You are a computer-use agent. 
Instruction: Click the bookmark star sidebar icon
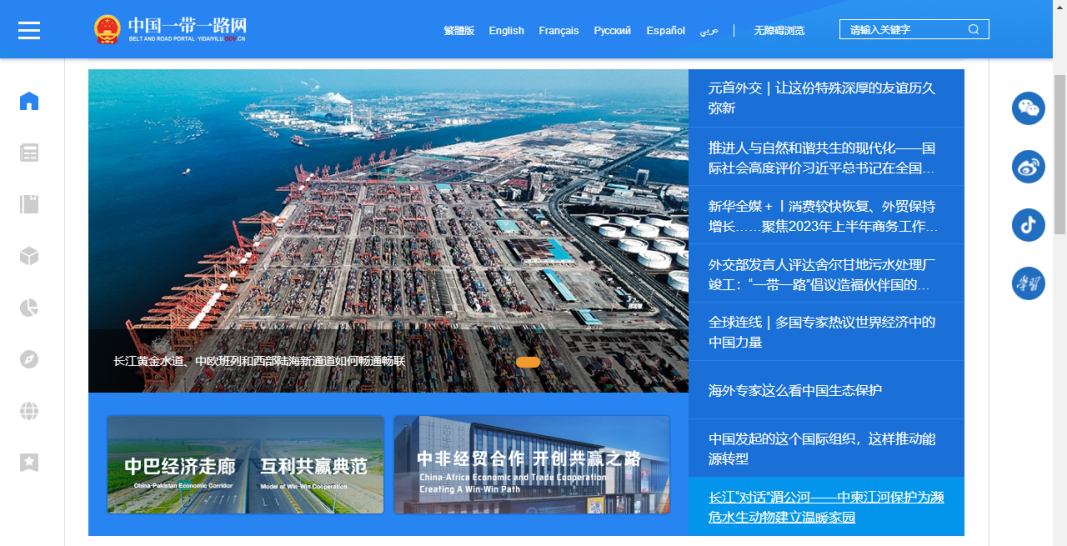click(29, 462)
